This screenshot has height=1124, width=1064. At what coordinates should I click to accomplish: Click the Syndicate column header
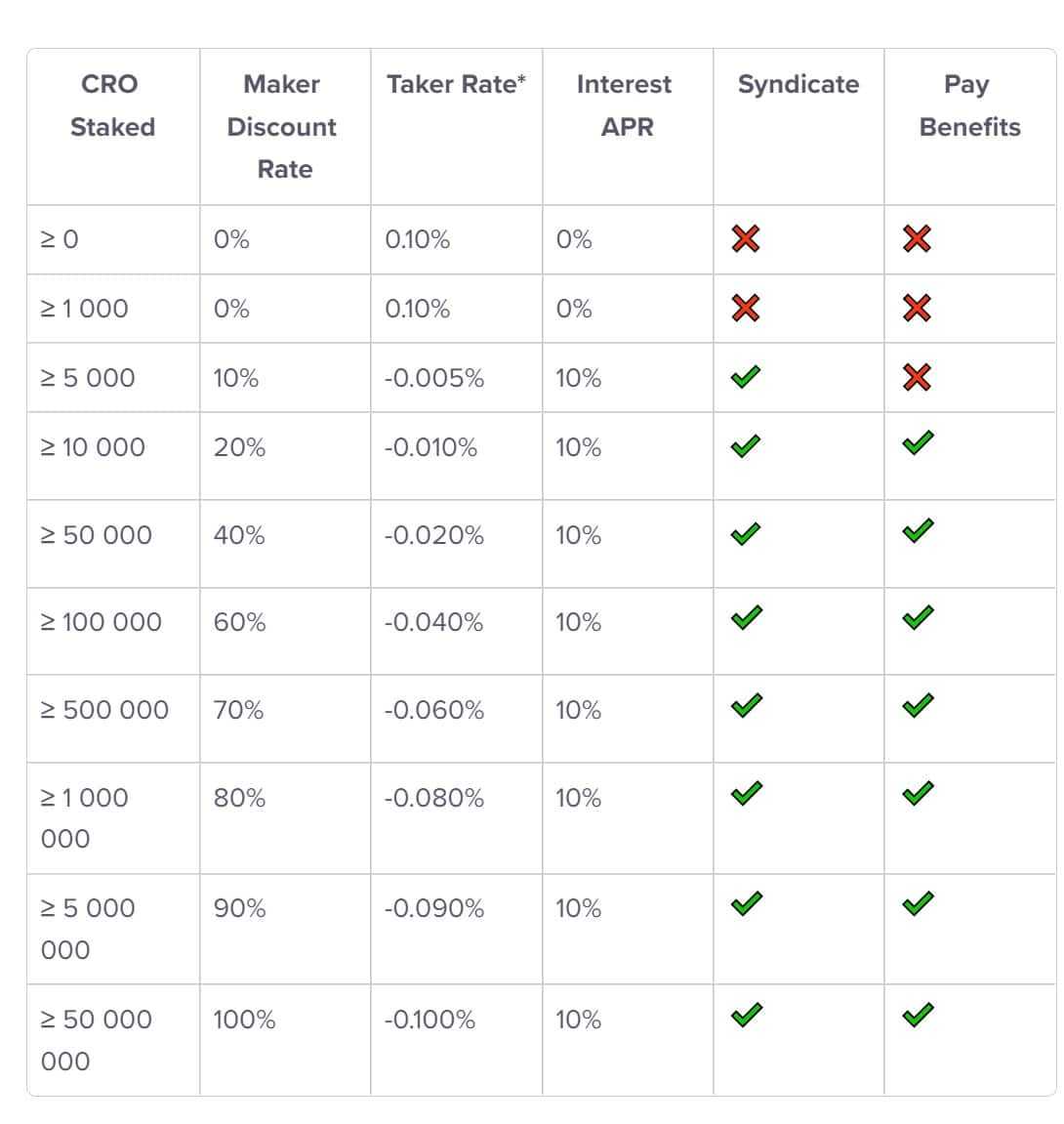[x=798, y=85]
